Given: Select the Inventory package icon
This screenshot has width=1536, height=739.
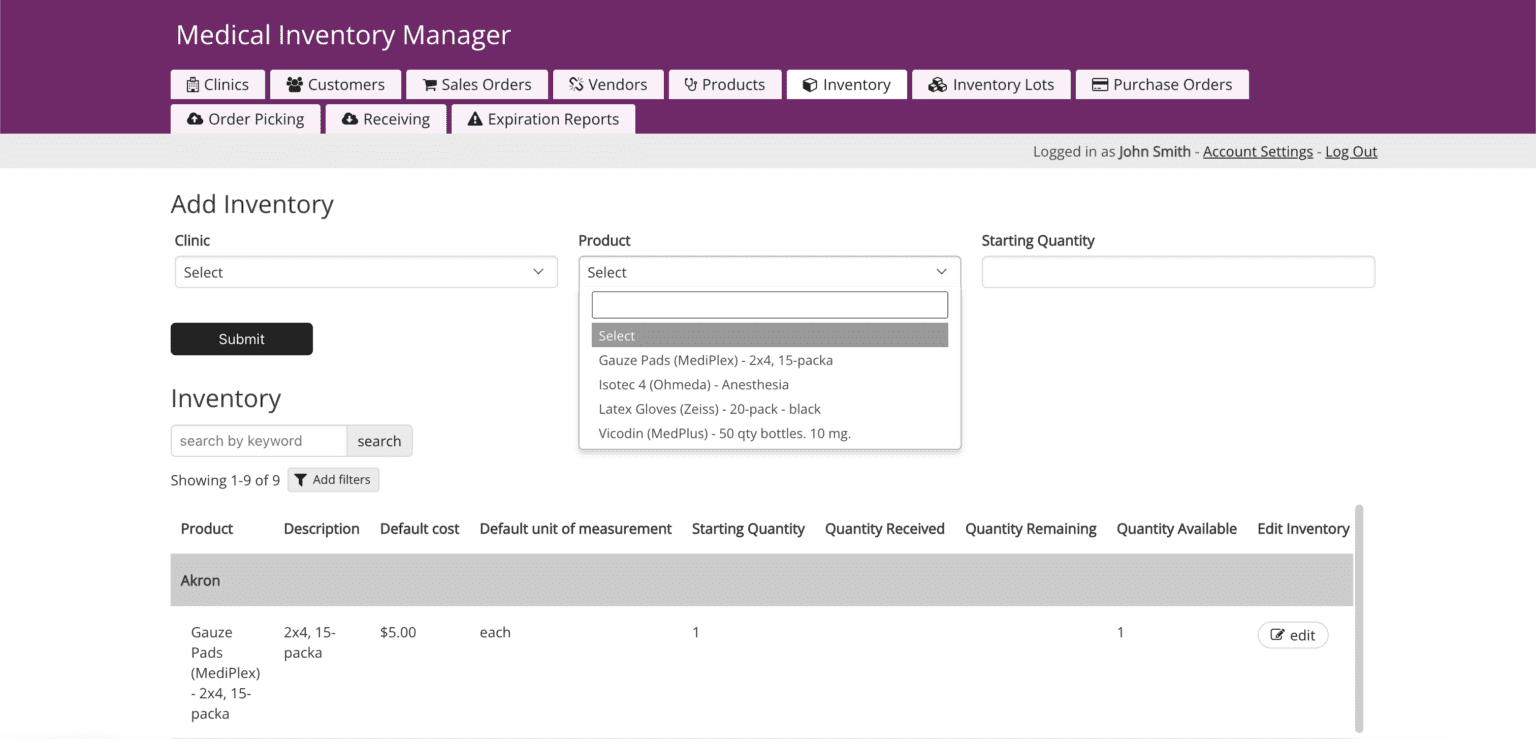Looking at the screenshot, I should 810,84.
